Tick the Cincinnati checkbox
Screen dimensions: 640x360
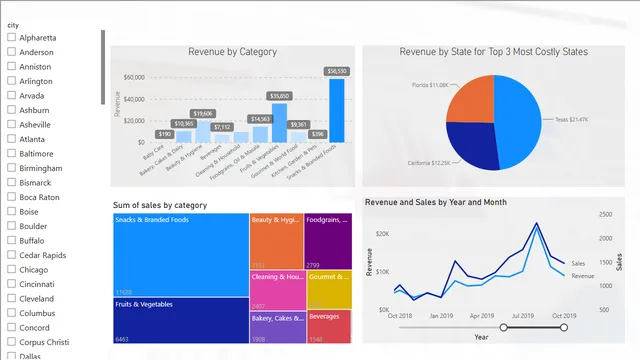tap(11, 284)
